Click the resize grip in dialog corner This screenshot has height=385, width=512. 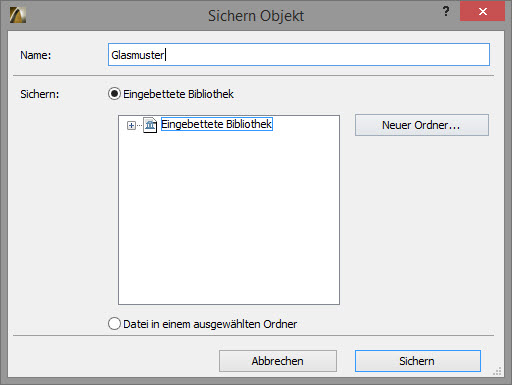click(497, 371)
